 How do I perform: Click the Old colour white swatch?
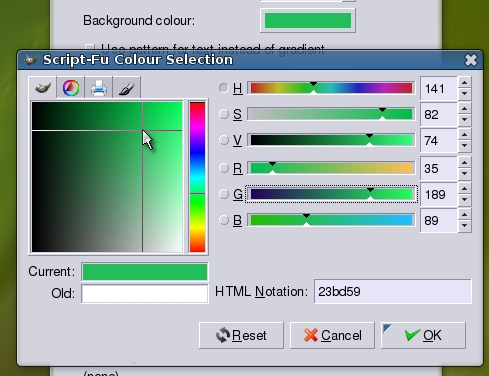pyautogui.click(x=145, y=294)
